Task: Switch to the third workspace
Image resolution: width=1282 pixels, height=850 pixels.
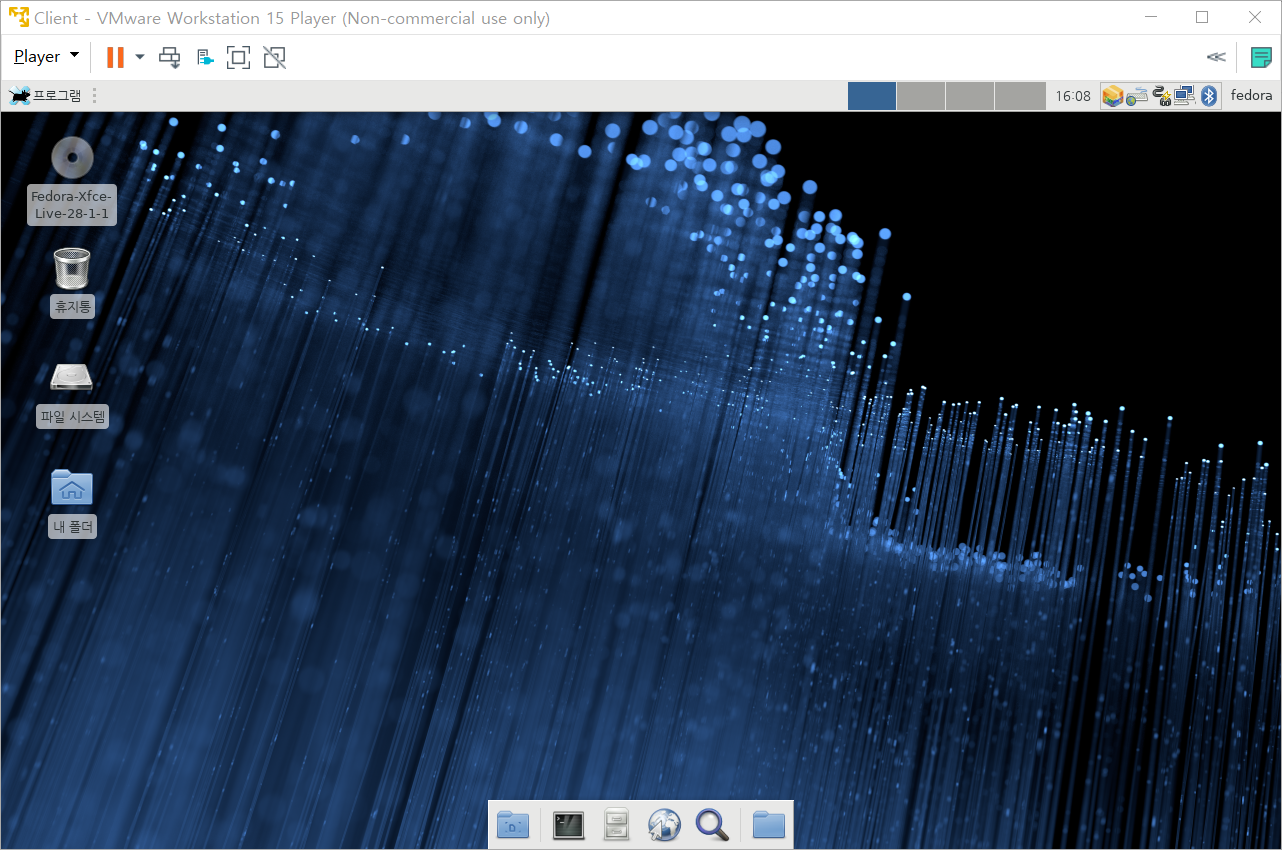Action: tap(970, 96)
